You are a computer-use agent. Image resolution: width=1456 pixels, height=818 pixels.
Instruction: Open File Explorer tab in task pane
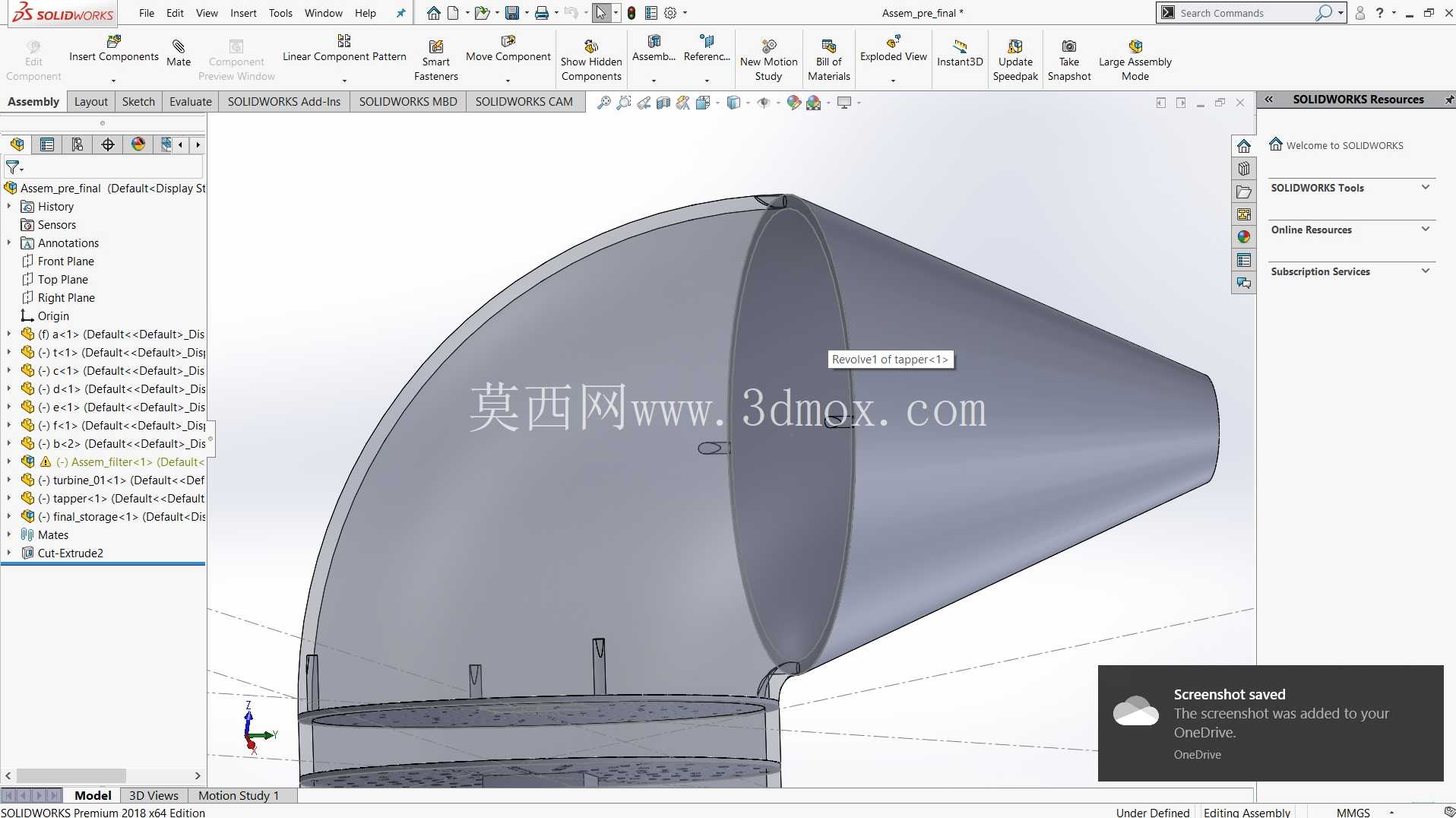click(x=1244, y=192)
